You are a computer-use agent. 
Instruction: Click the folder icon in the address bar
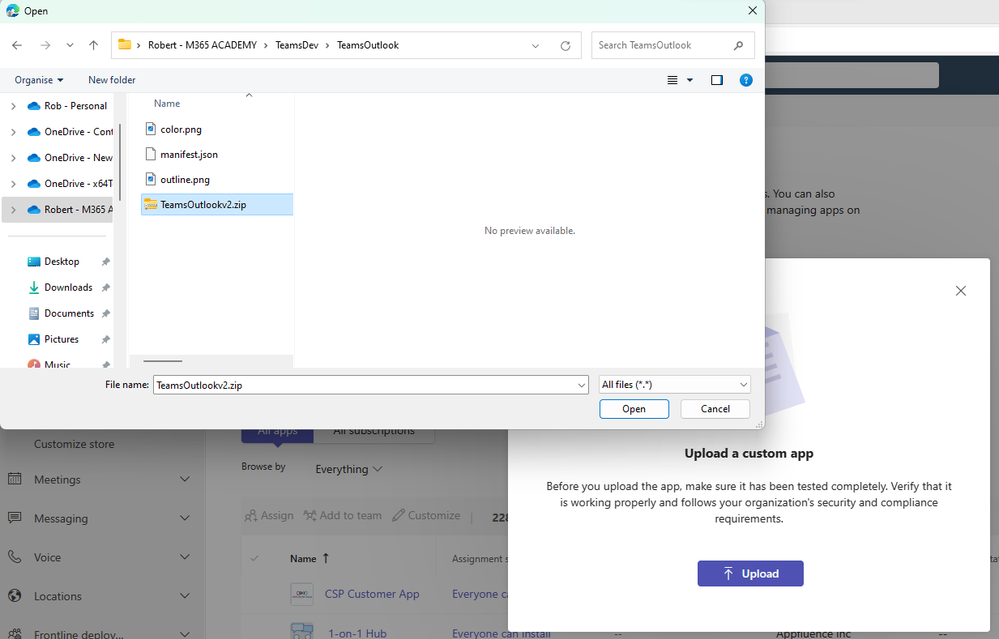[124, 45]
